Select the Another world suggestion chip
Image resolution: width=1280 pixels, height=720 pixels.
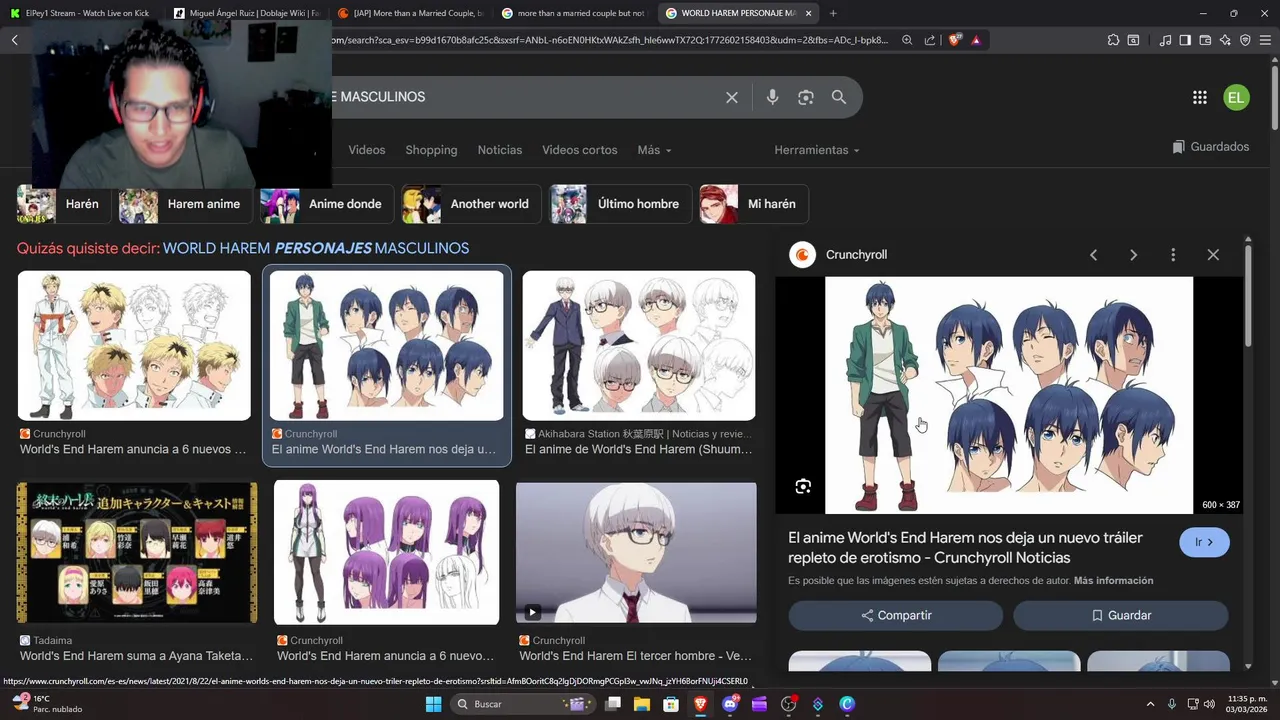pos(471,204)
